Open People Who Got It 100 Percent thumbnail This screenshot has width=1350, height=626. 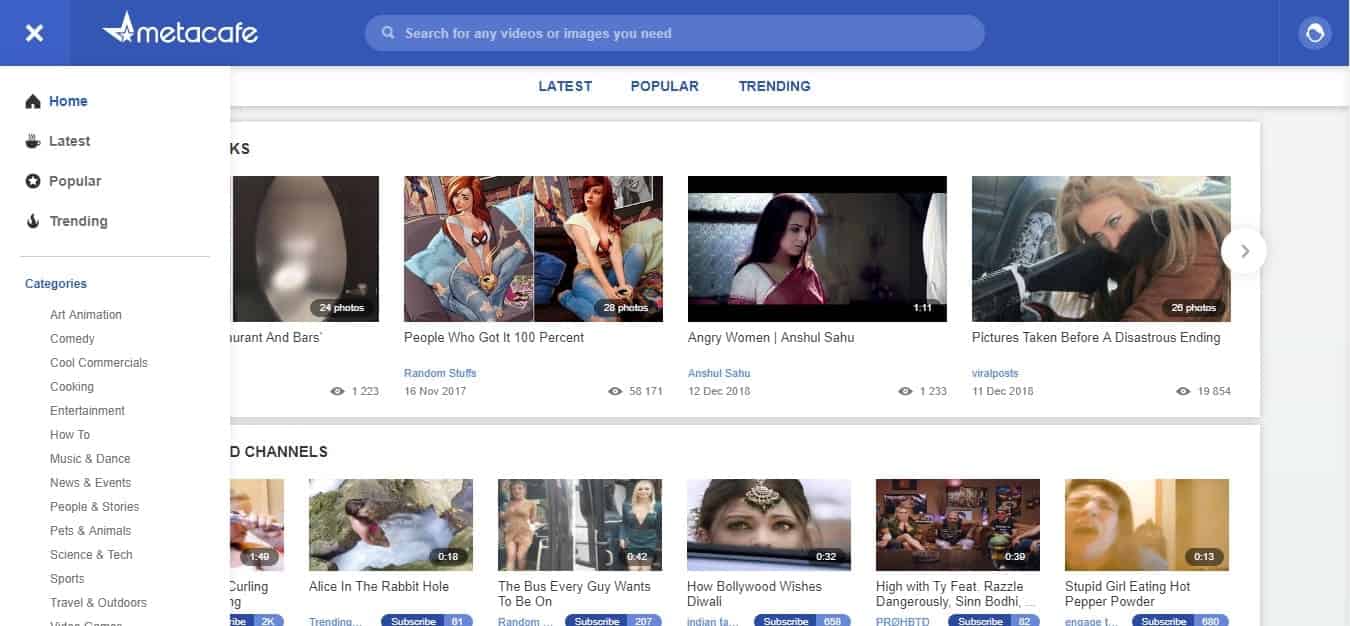[533, 249]
